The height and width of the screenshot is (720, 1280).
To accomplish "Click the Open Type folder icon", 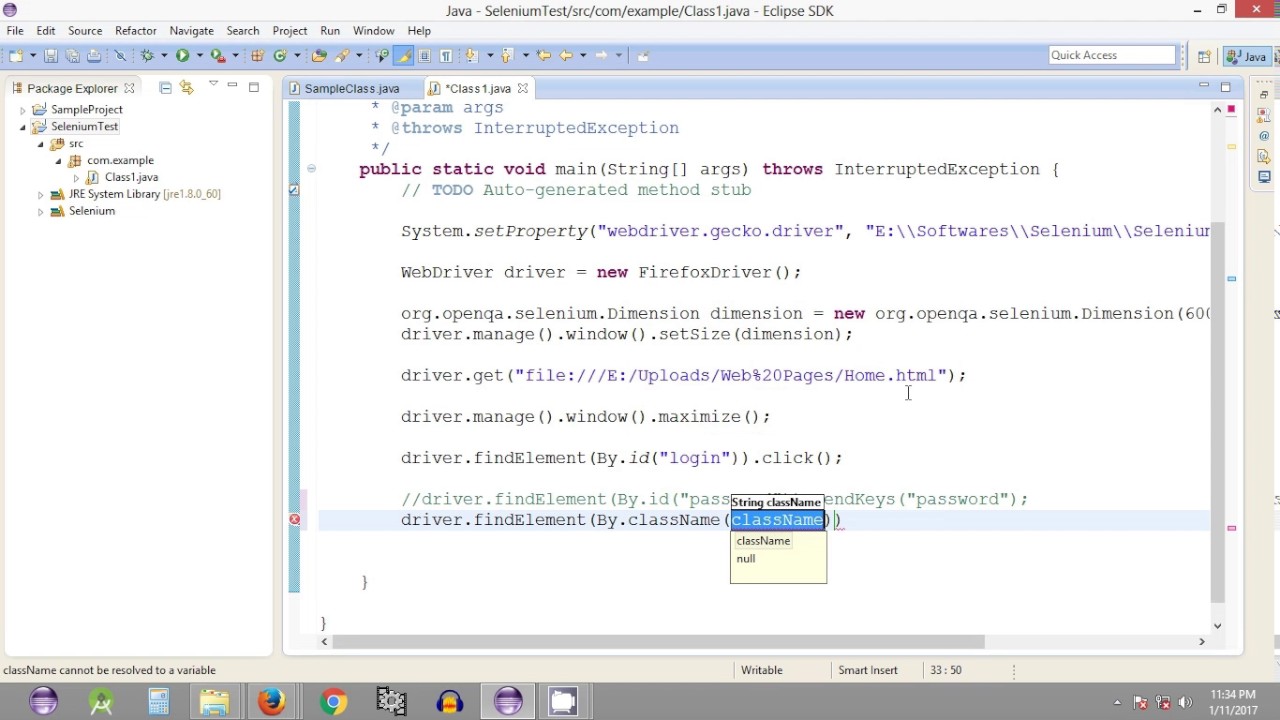I will [x=319, y=56].
